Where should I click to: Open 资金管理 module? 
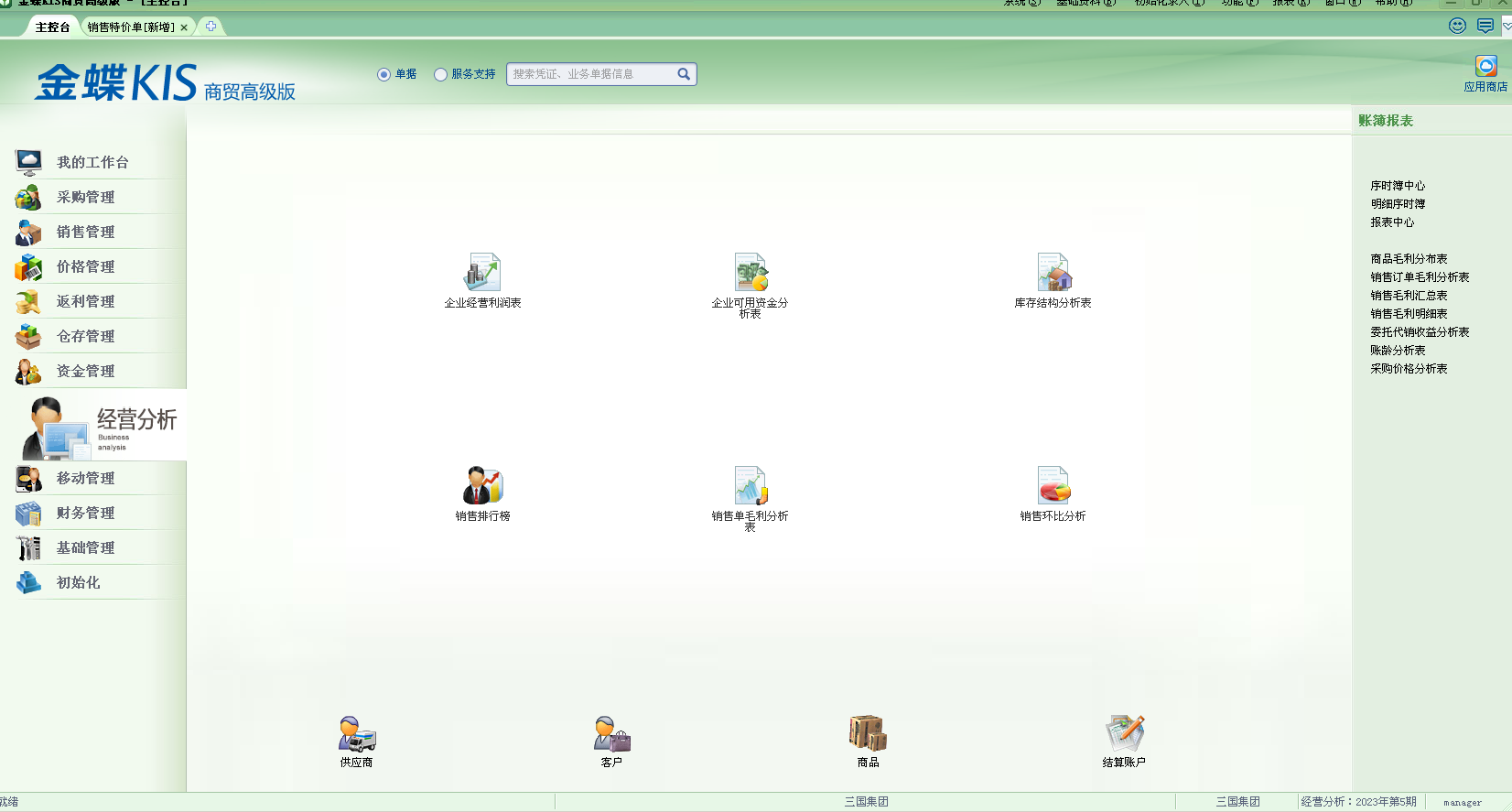(x=93, y=371)
